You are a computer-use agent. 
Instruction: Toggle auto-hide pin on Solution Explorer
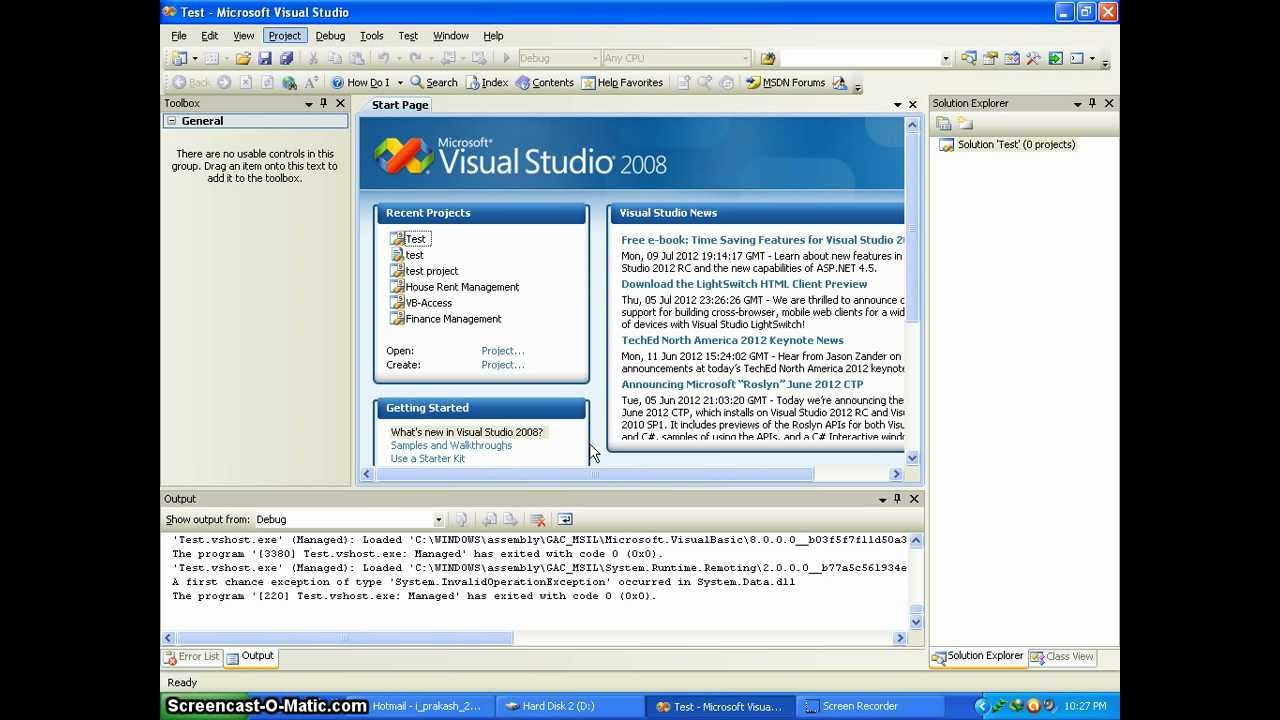tap(1092, 103)
